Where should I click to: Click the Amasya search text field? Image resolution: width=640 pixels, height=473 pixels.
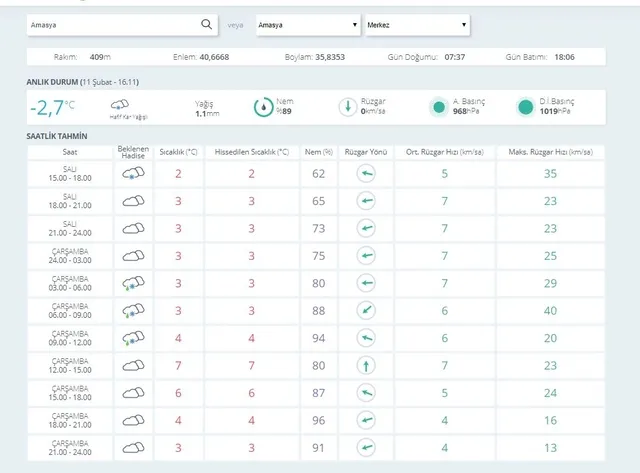point(110,24)
